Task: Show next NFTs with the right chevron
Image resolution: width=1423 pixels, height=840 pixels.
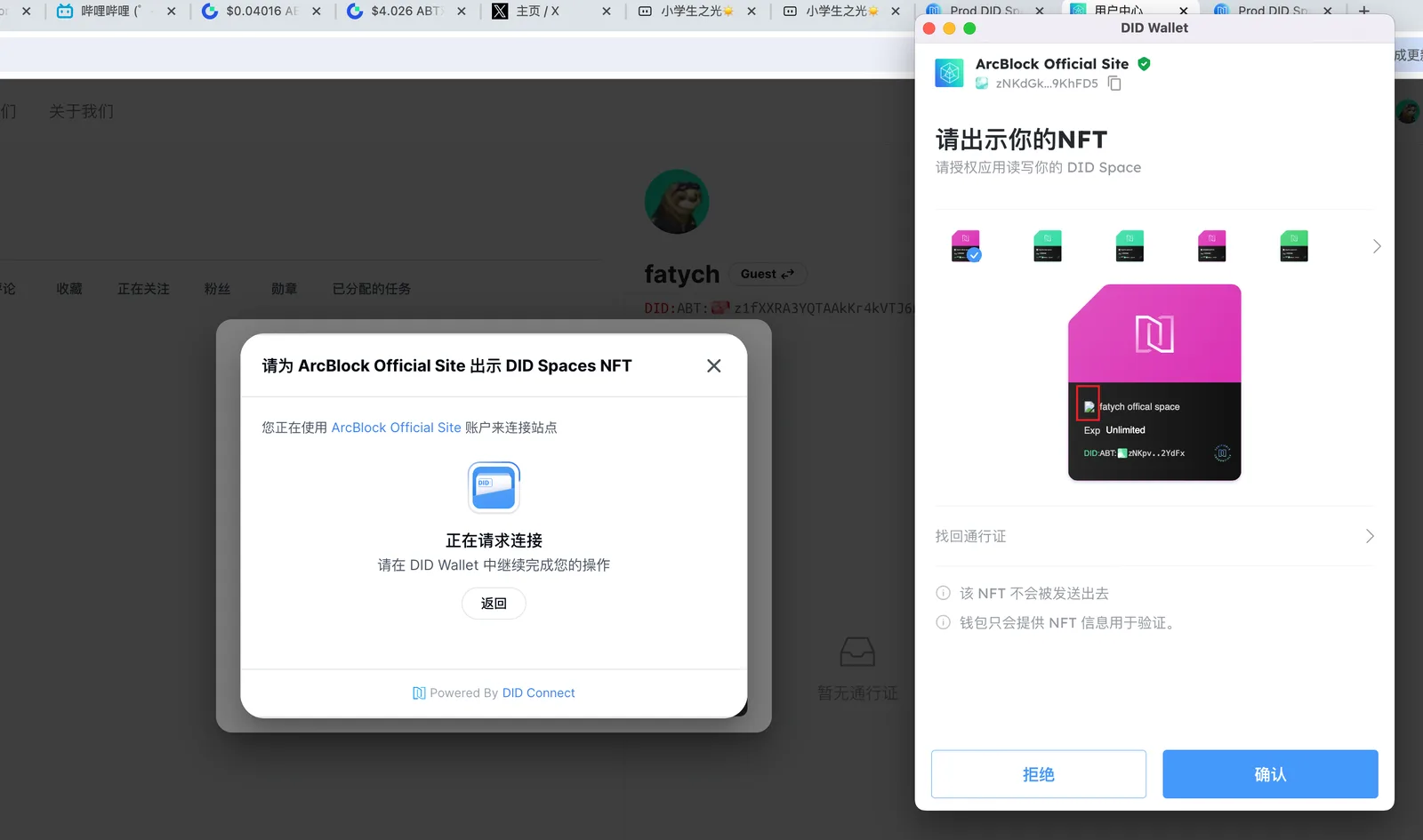Action: (x=1377, y=246)
